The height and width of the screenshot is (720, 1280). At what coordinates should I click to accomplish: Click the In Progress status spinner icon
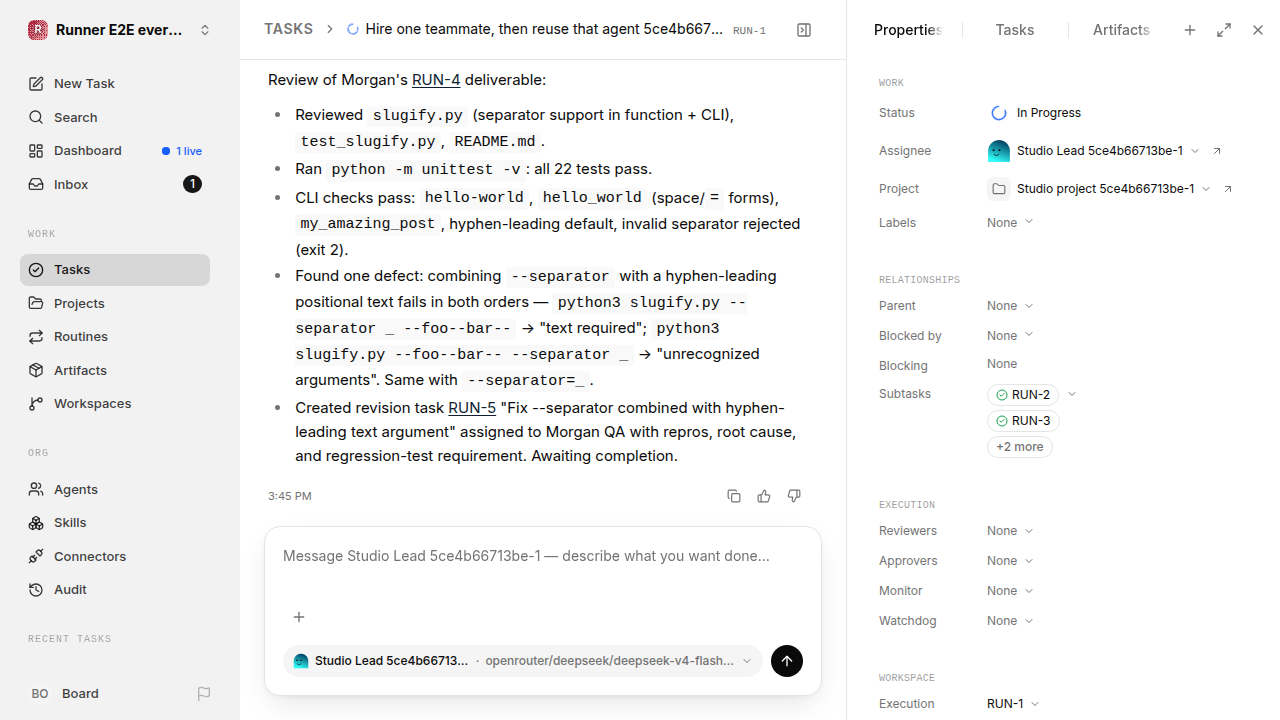tap(998, 113)
